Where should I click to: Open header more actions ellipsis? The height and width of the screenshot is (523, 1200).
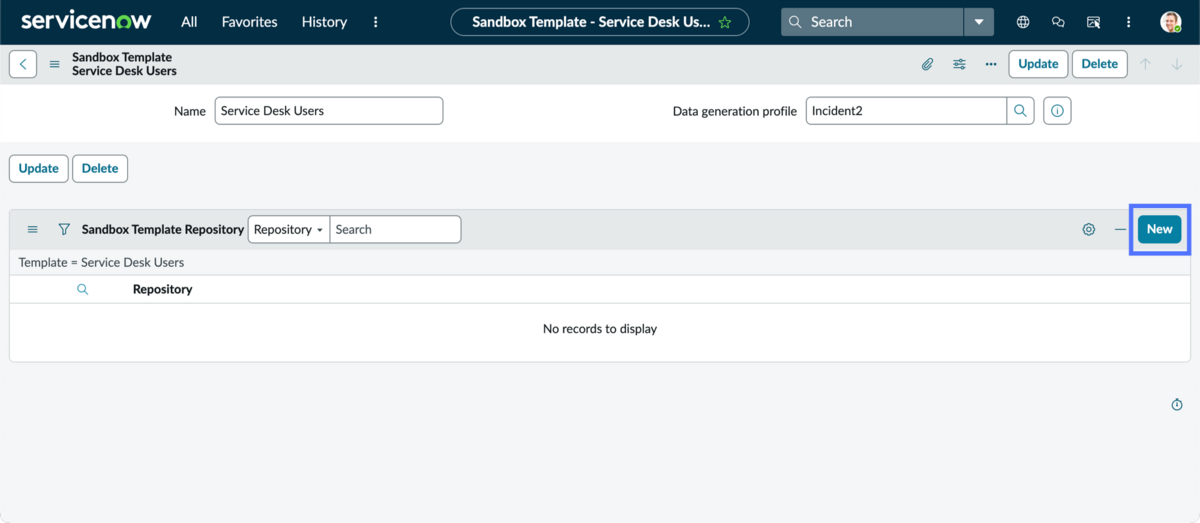click(x=991, y=64)
